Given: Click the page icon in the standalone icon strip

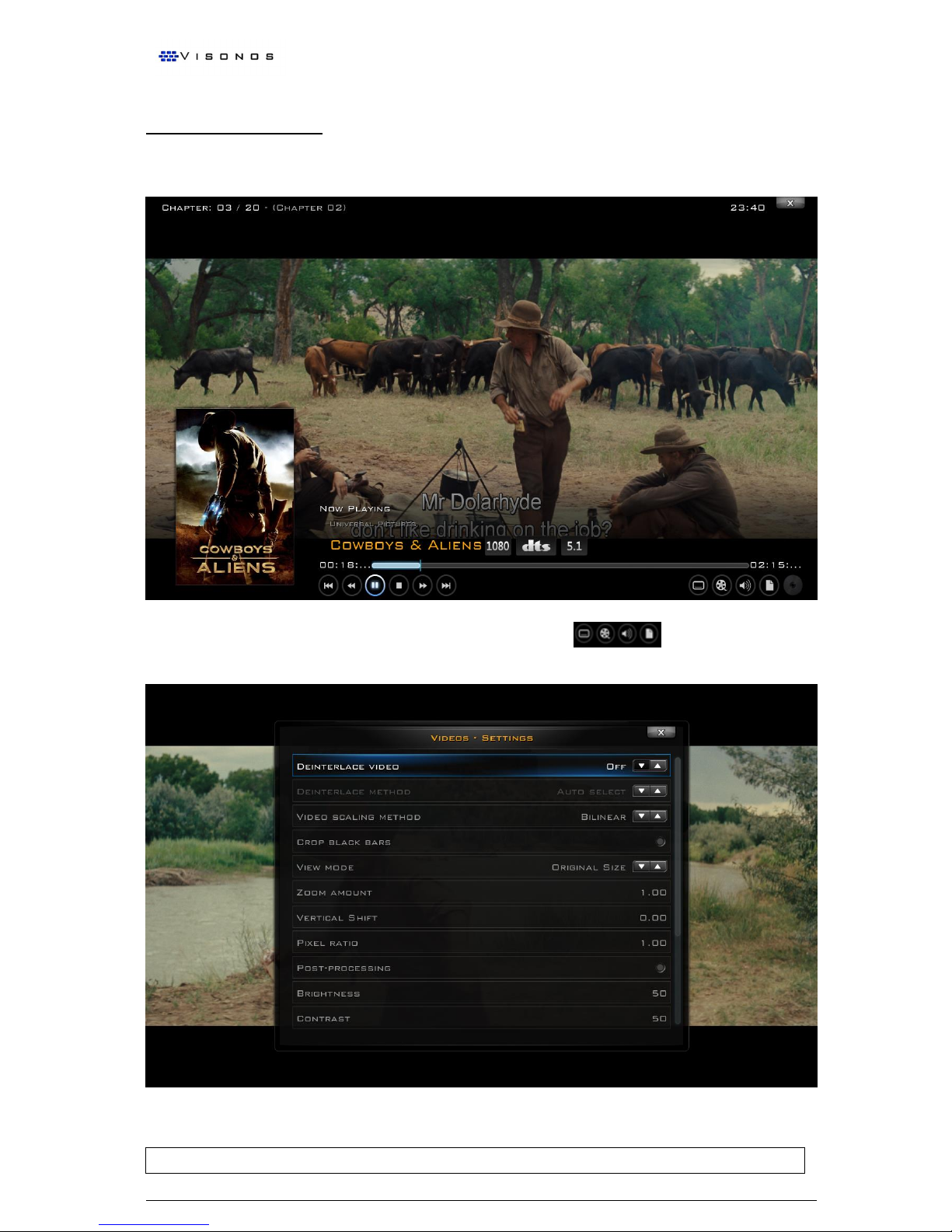Looking at the screenshot, I should (x=649, y=634).
